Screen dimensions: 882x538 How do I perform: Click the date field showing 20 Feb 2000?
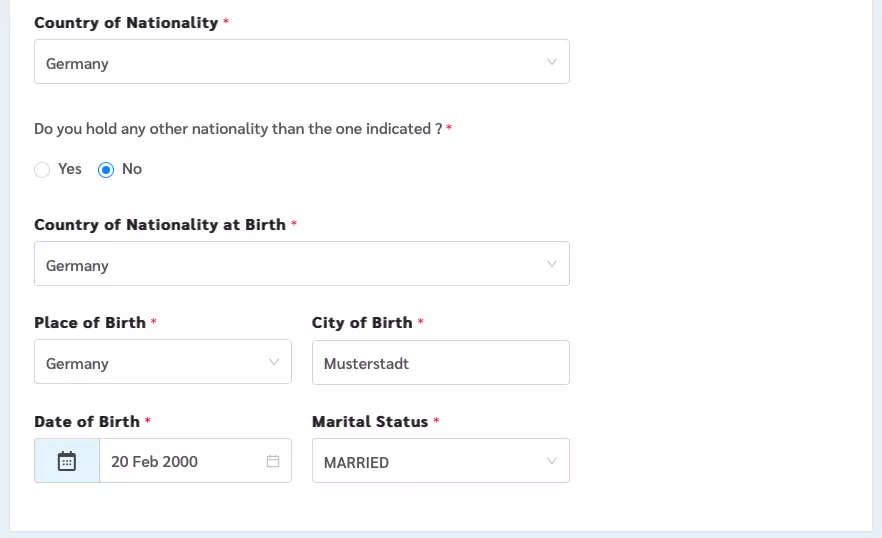click(x=196, y=461)
